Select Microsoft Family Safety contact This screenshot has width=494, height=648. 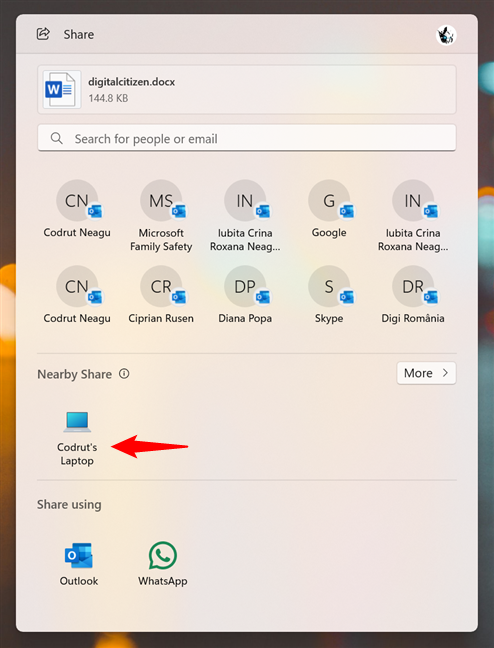pyautogui.click(x=161, y=216)
